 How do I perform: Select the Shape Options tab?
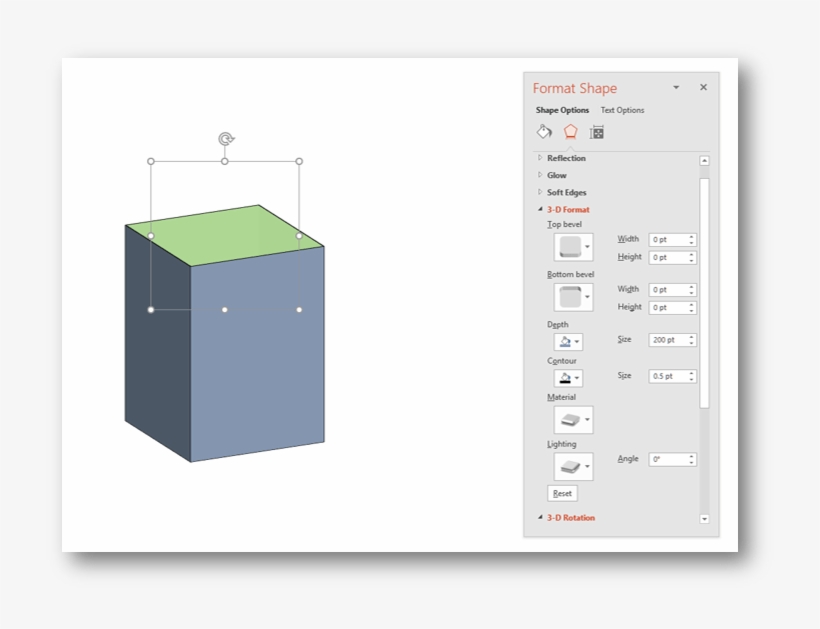click(562, 110)
